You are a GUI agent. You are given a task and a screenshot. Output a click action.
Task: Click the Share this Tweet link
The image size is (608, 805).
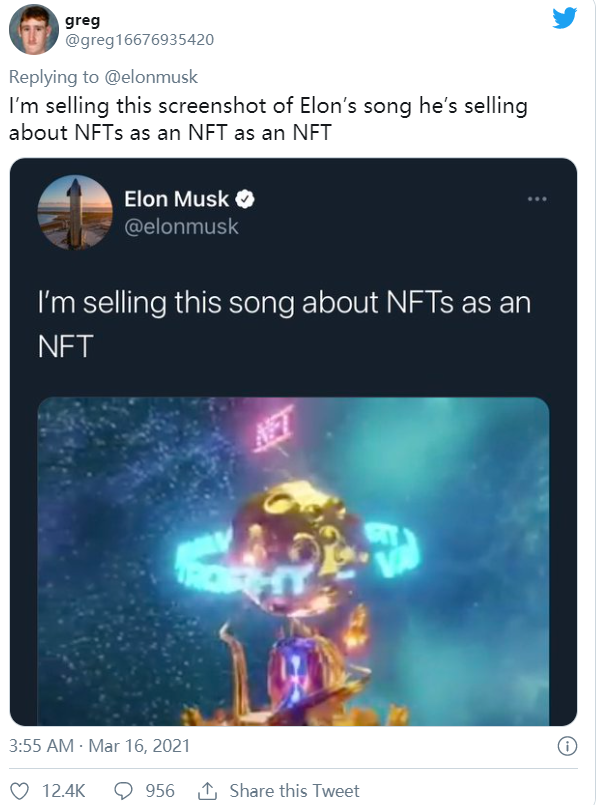[294, 791]
